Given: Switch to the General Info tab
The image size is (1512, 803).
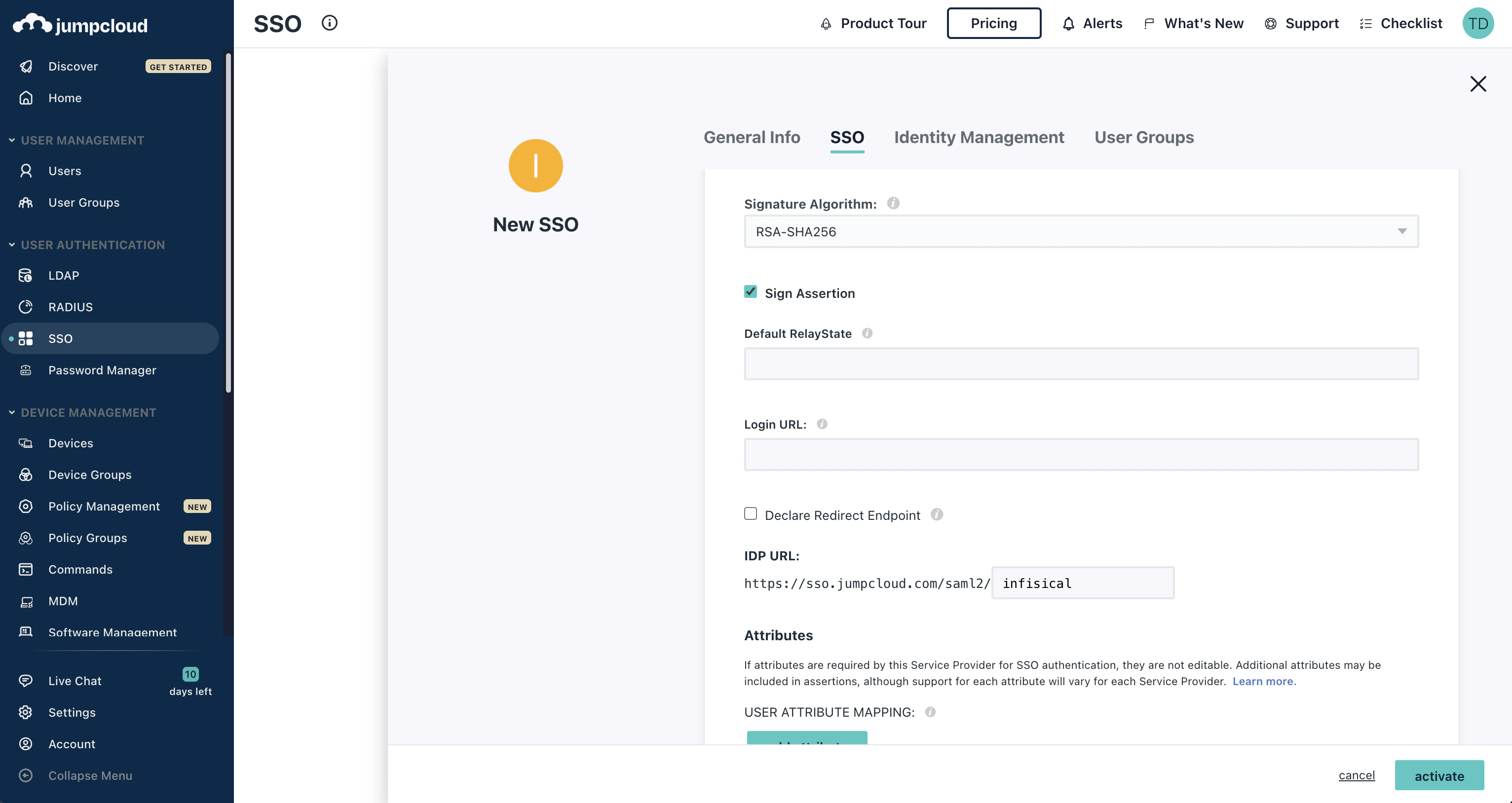Looking at the screenshot, I should 752,137.
